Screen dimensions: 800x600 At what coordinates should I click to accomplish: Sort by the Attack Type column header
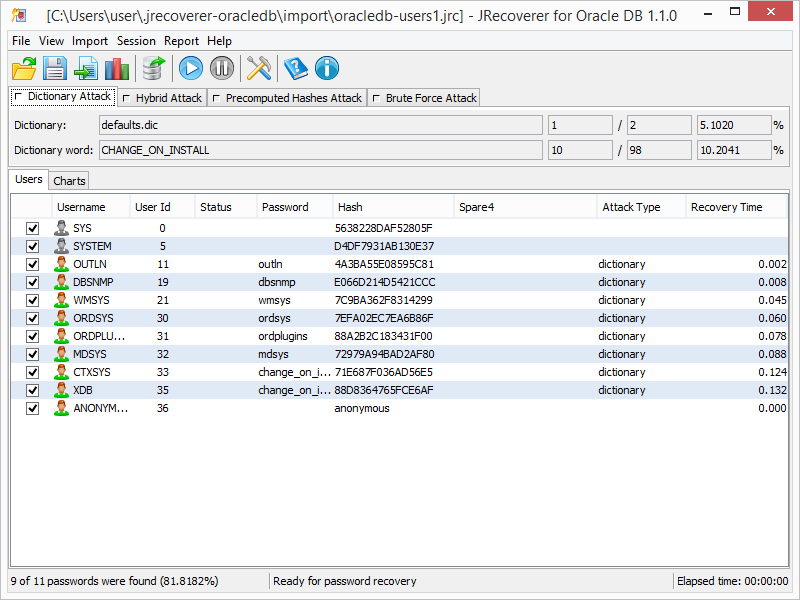tap(640, 207)
